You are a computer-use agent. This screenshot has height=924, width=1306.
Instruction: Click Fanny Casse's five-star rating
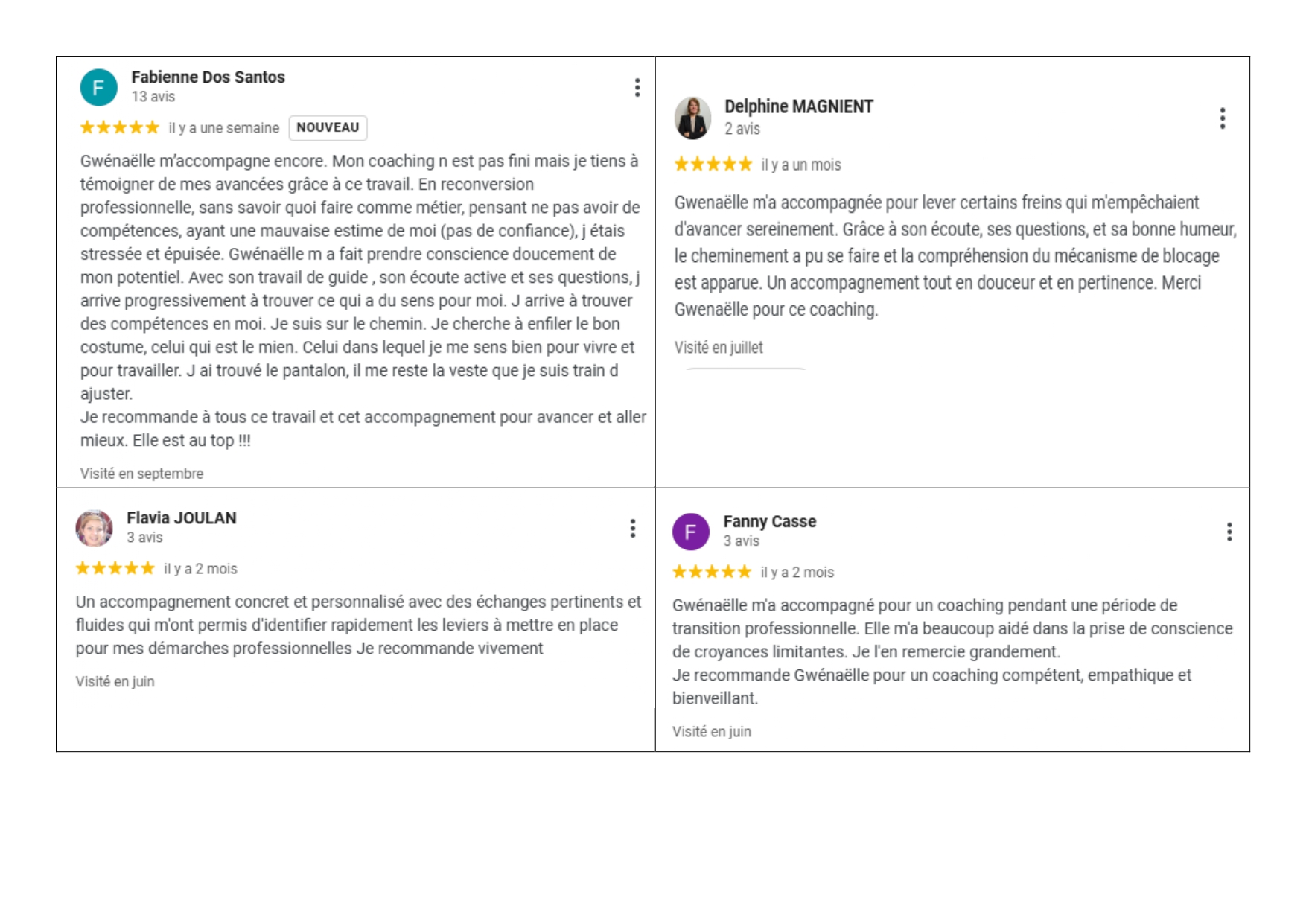[712, 573]
